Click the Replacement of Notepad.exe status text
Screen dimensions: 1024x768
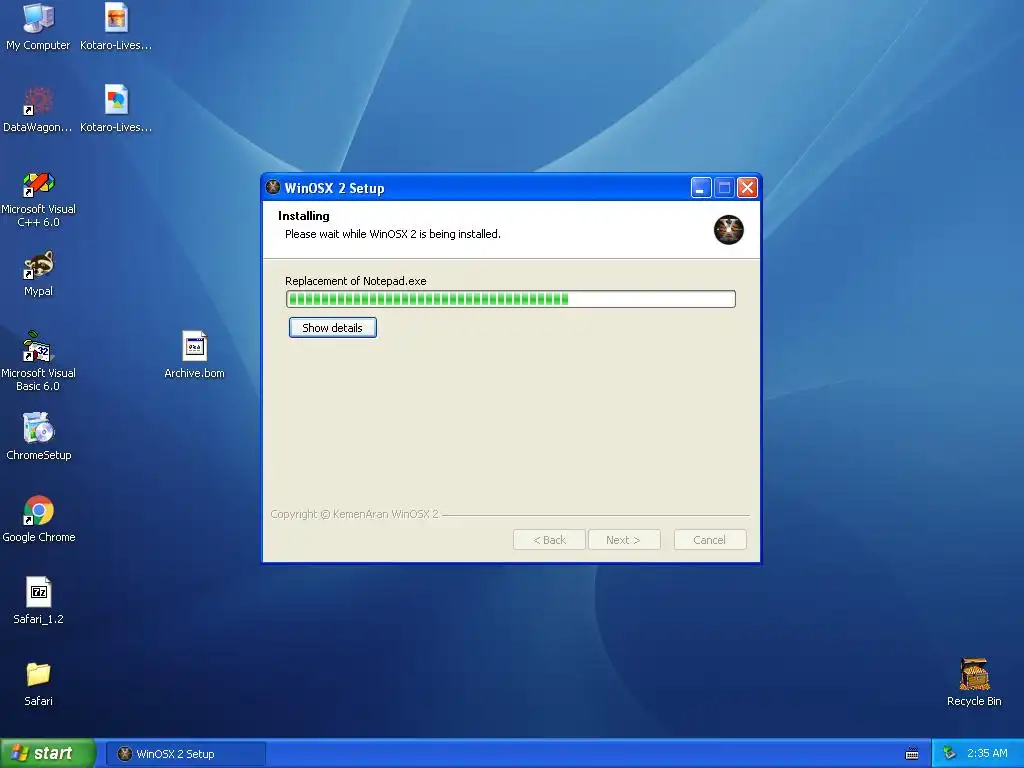click(x=355, y=281)
